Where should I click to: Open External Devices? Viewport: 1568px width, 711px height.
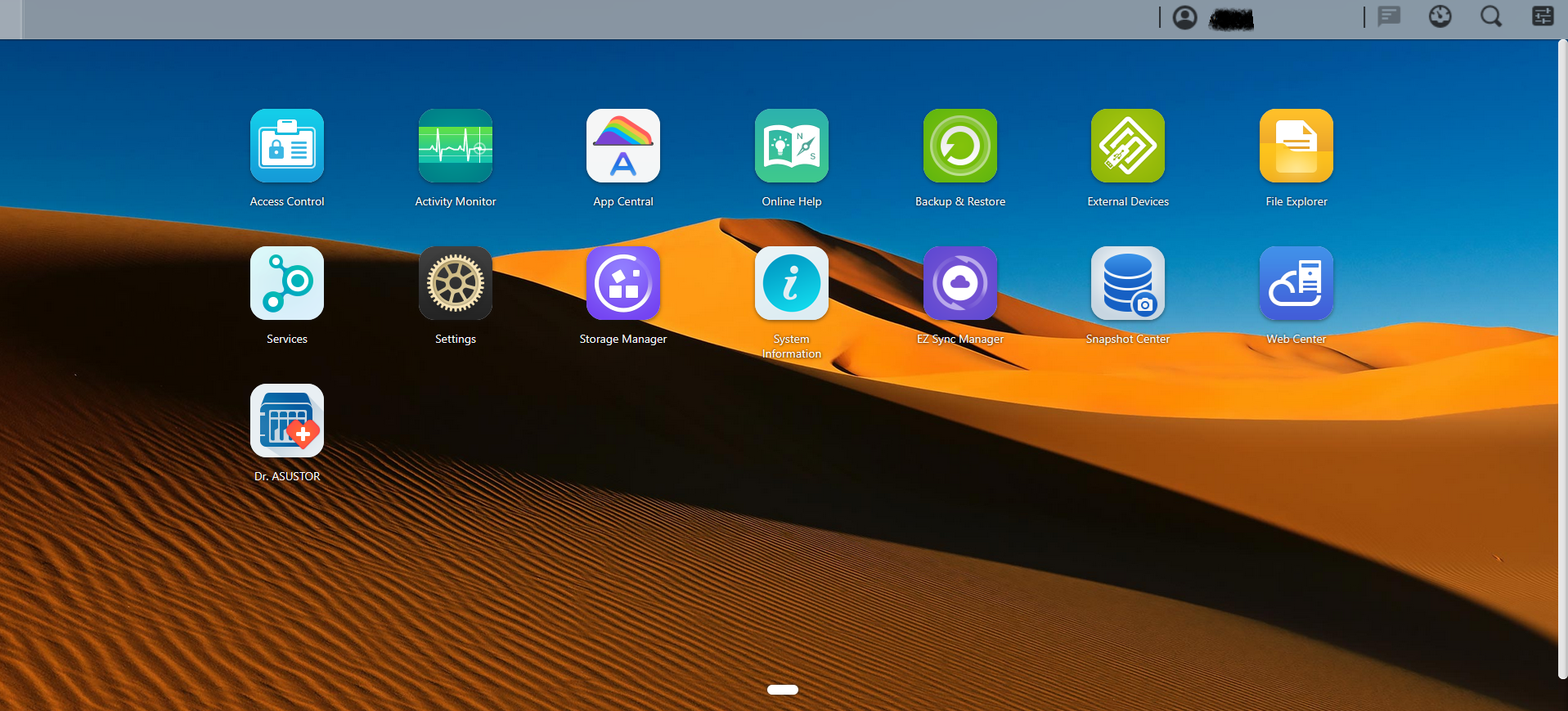coord(1128,146)
